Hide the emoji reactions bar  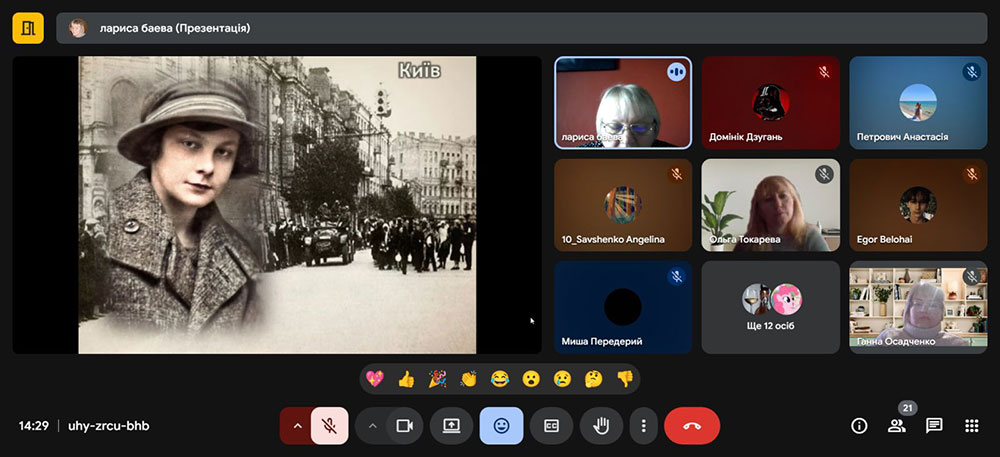point(501,426)
